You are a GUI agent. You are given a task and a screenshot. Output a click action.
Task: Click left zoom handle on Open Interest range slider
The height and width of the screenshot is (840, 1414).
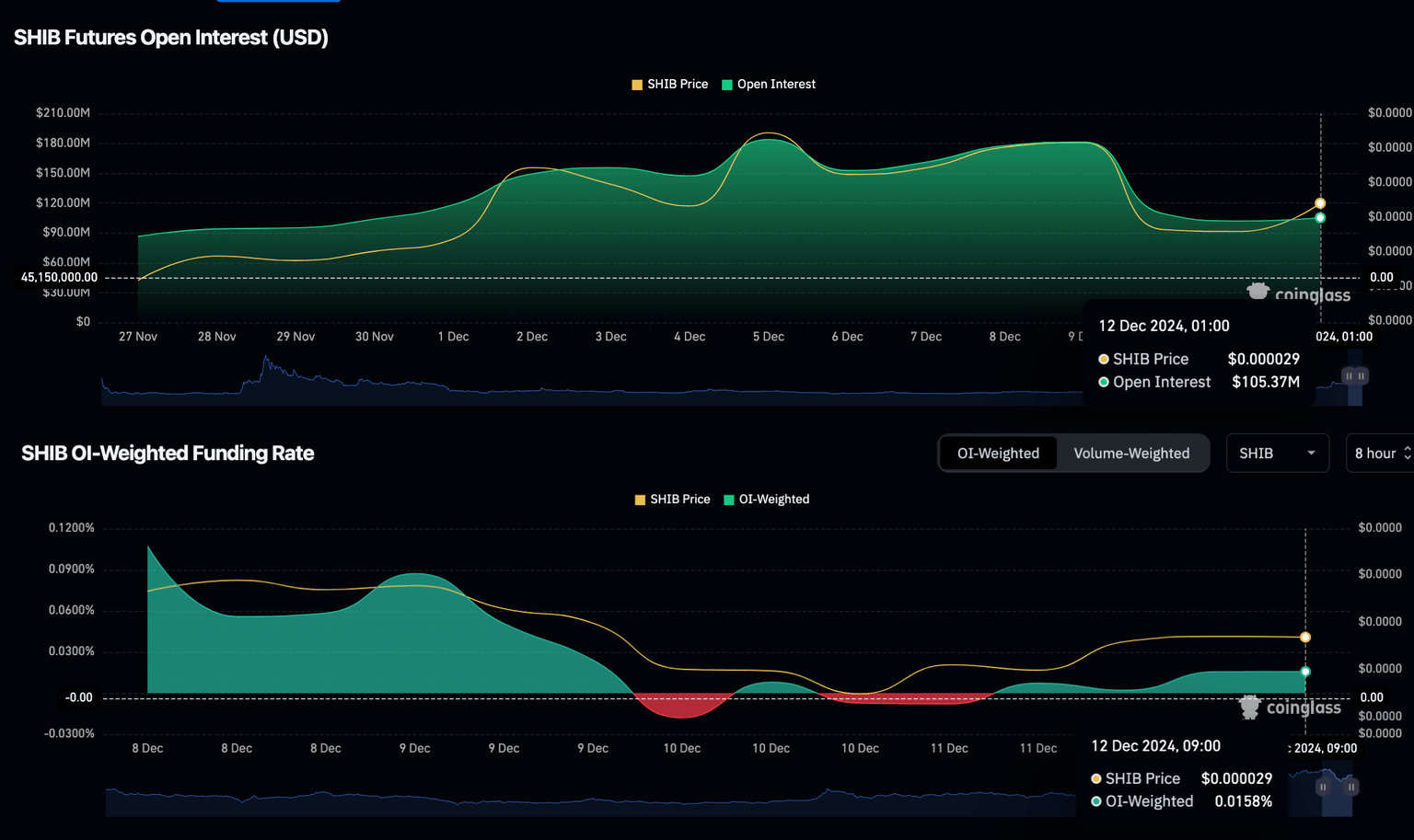point(1349,376)
